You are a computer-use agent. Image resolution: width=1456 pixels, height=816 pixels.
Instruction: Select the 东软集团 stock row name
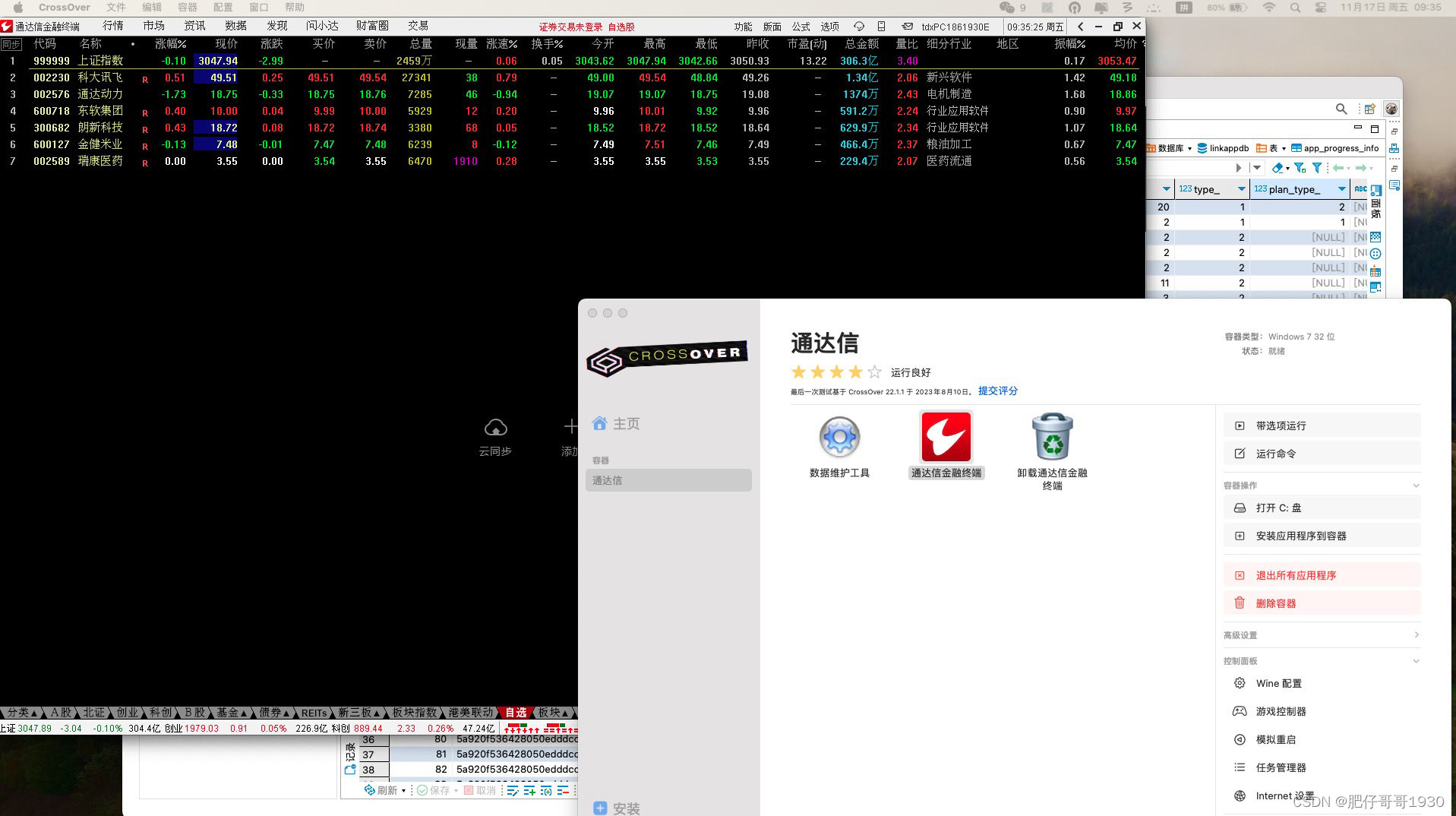pos(100,111)
